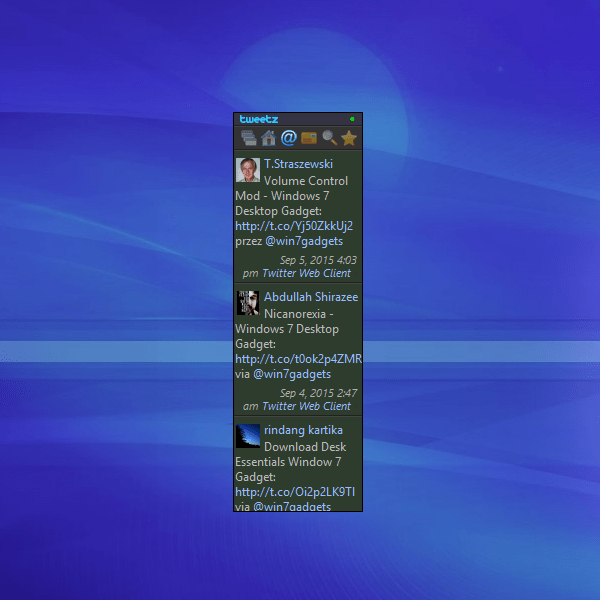This screenshot has height=600, width=600.
Task: Click the Sep 4, 2015 2:47 timestamp
Action: 318,393
